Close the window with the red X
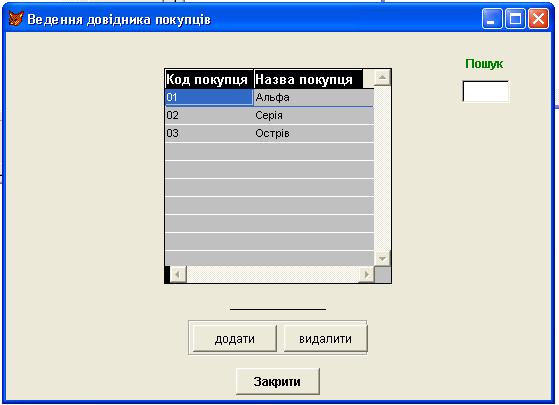Screen dimensions: 559x405 tap(538, 19)
